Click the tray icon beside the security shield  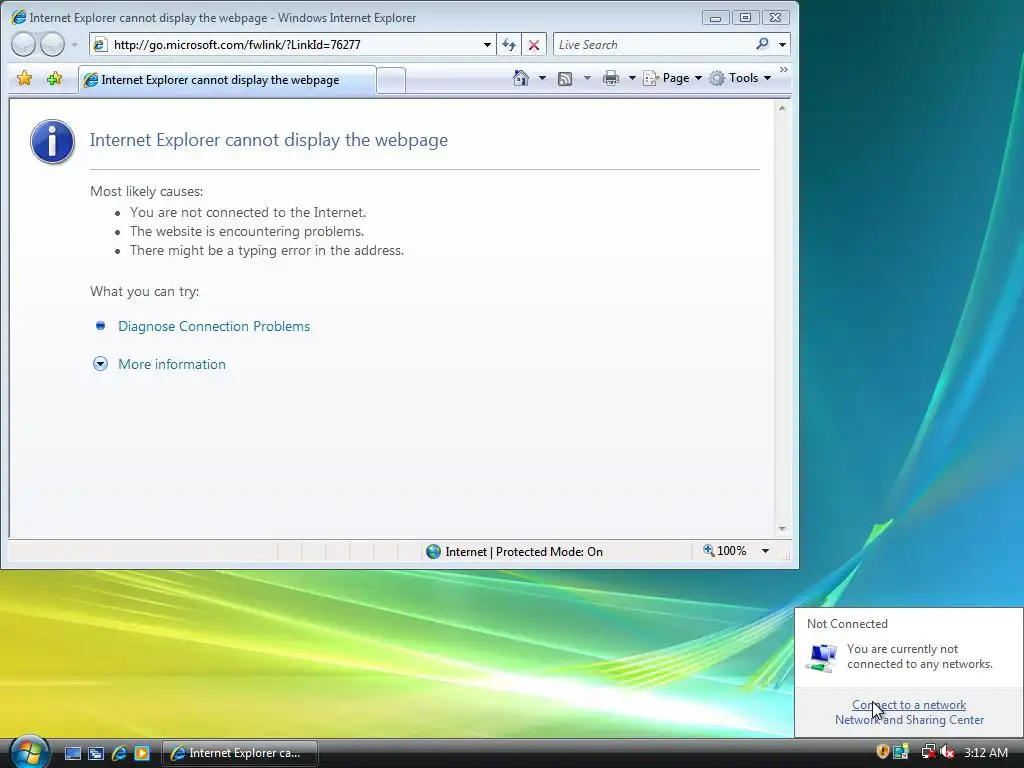(x=902, y=752)
